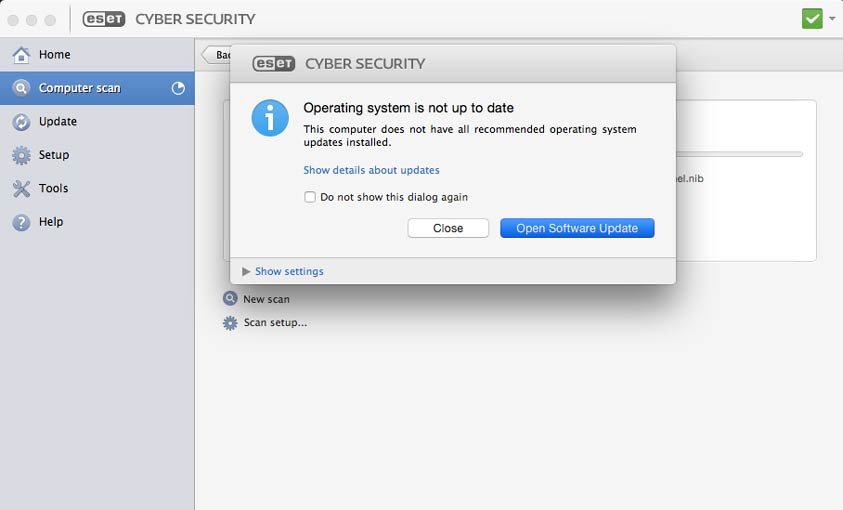Expand the Show settings disclosure triangle
This screenshot has height=510, width=843.
click(246, 271)
